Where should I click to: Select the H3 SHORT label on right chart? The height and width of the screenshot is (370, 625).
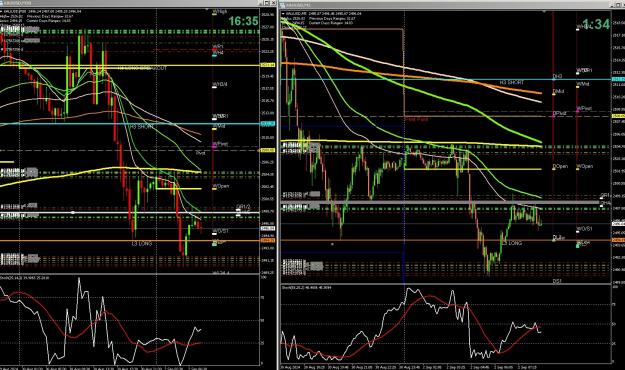512,83
